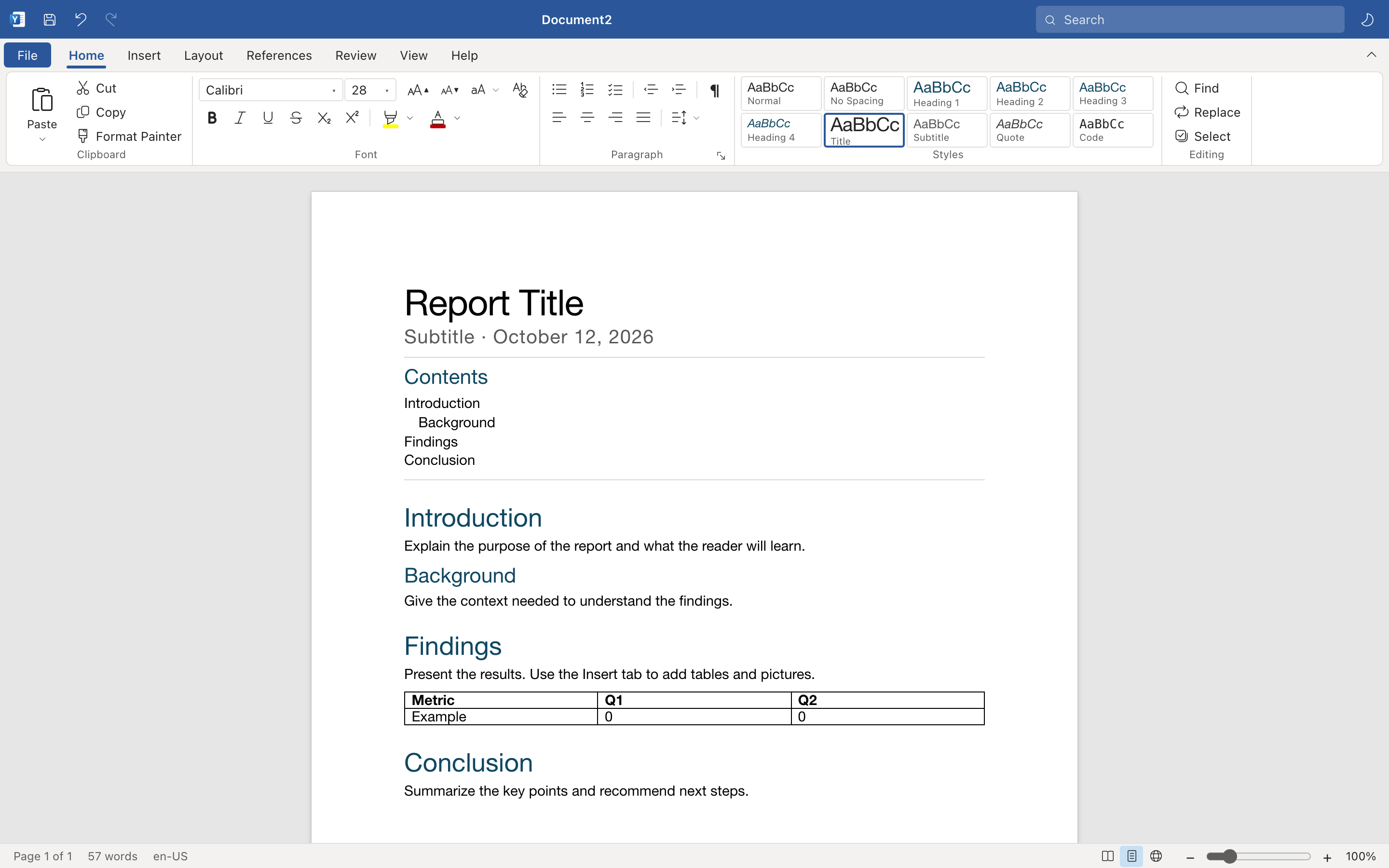Apply the Heading 1 style
The width and height of the screenshot is (1389, 868).
point(946,93)
